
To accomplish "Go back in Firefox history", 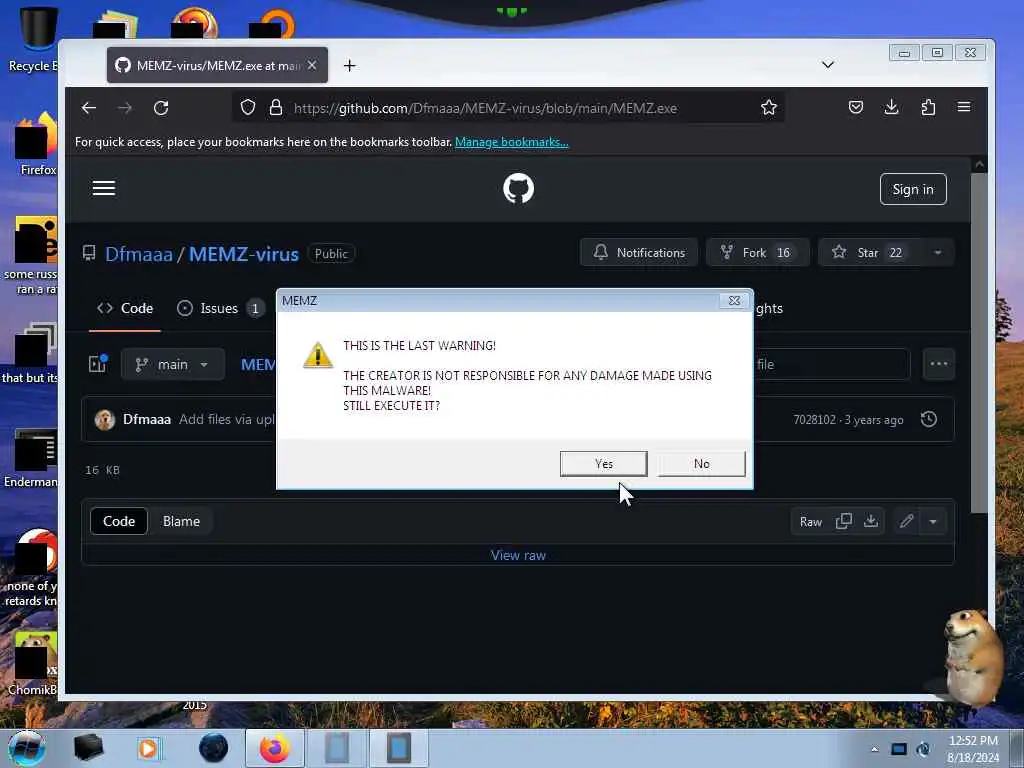I will [x=89, y=108].
